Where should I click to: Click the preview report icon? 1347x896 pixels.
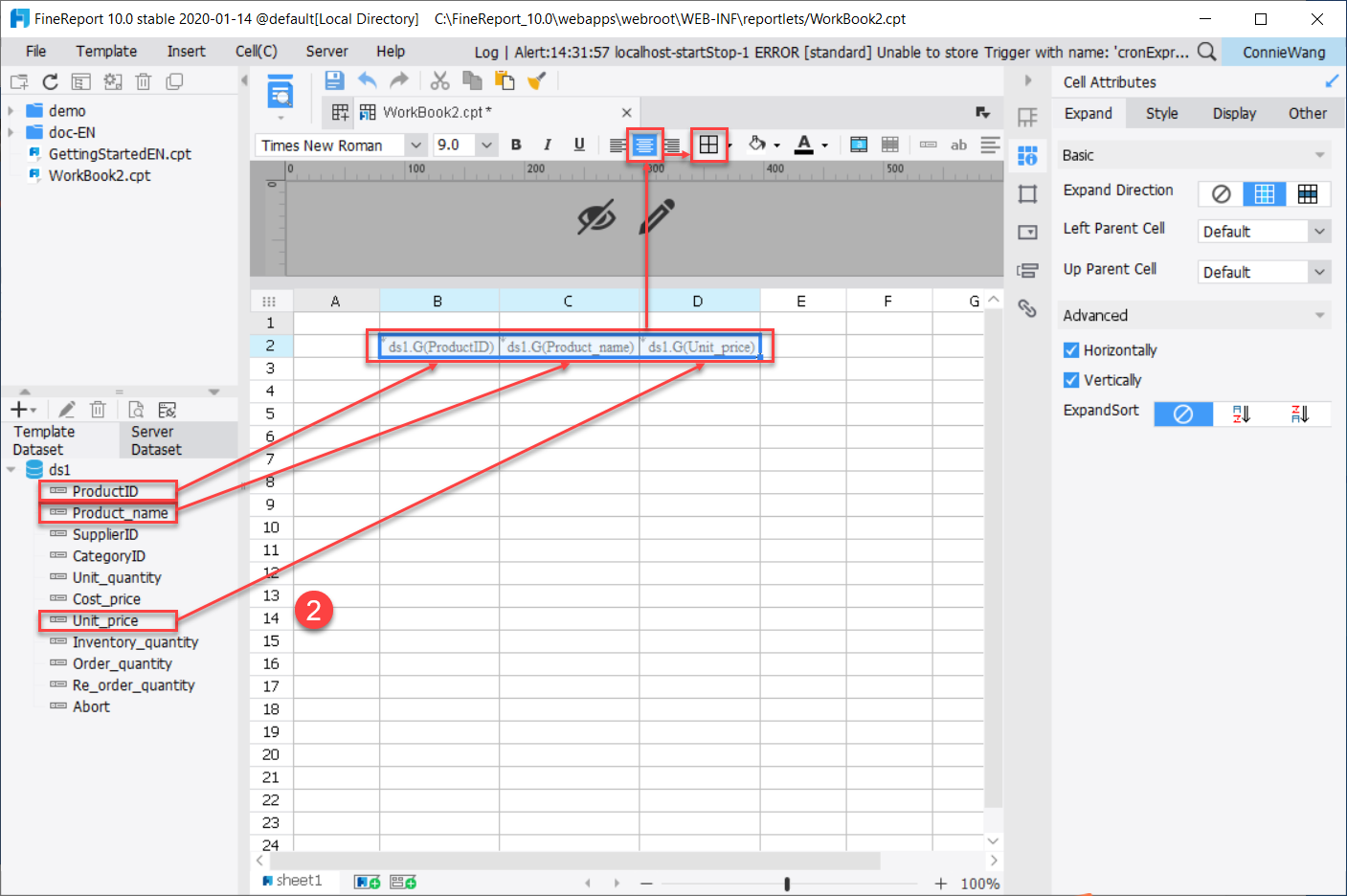(281, 93)
